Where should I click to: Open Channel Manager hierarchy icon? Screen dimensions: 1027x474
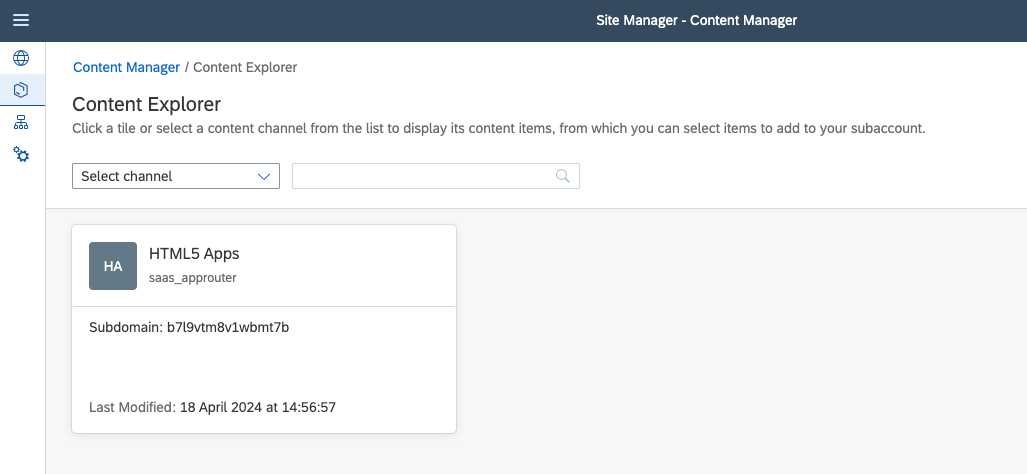21,123
